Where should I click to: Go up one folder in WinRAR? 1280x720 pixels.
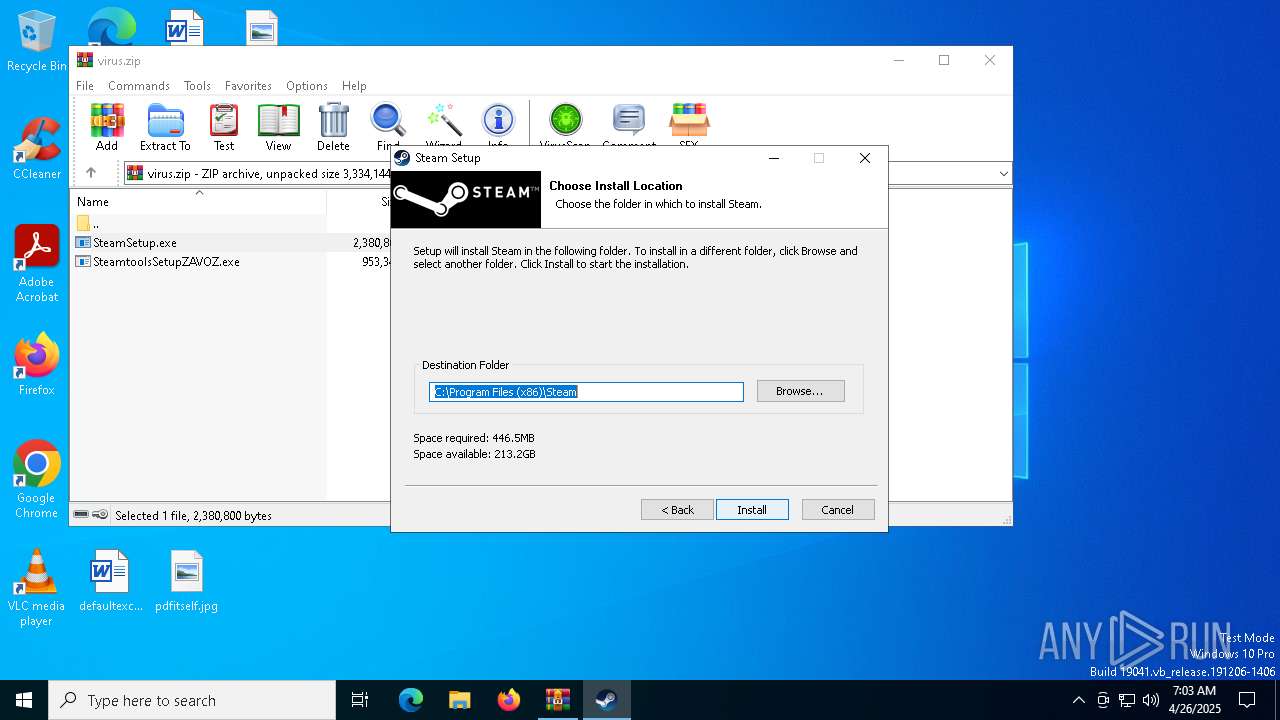91,173
